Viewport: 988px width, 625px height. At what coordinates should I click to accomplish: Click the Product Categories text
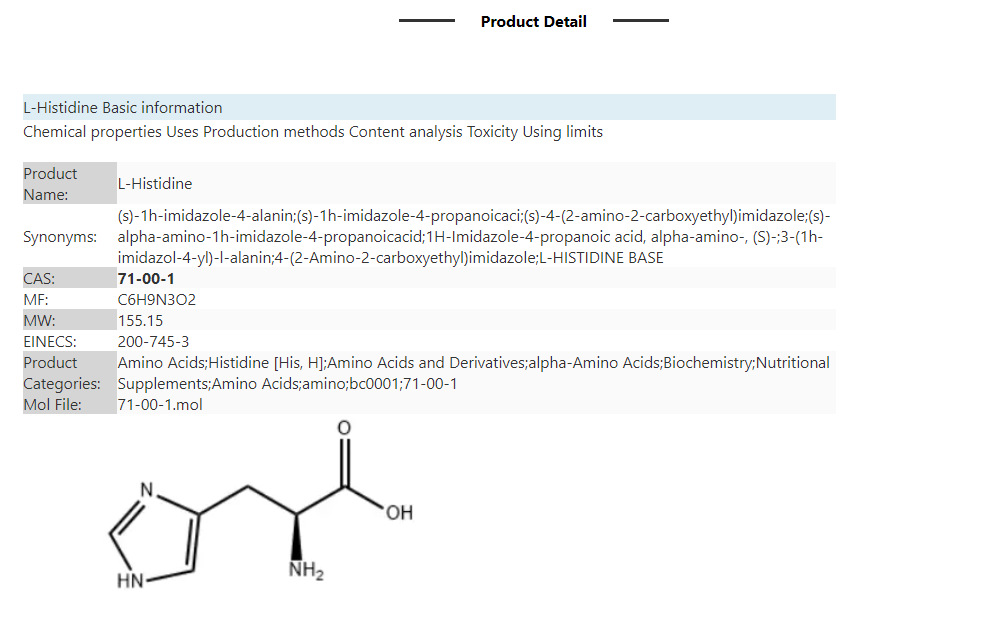click(x=474, y=373)
